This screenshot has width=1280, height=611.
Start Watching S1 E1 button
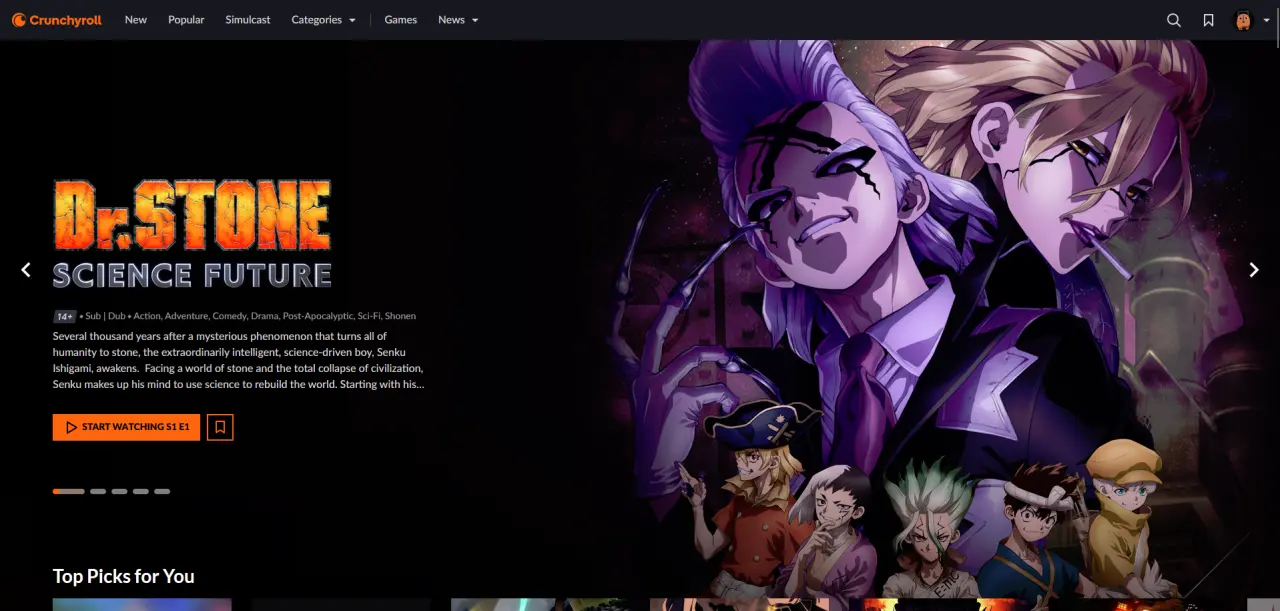click(126, 427)
